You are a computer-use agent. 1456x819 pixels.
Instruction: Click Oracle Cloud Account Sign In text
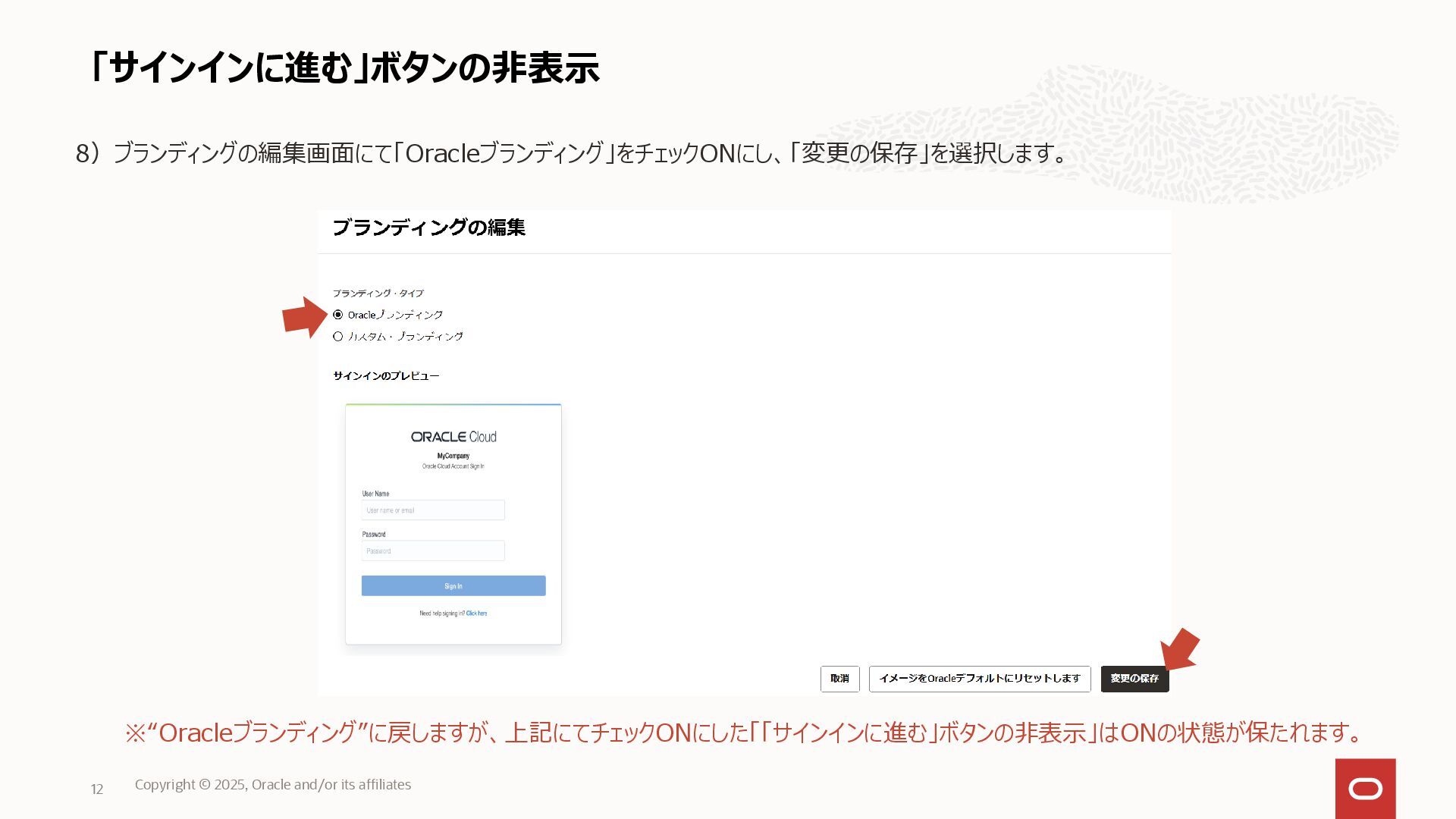(x=453, y=466)
